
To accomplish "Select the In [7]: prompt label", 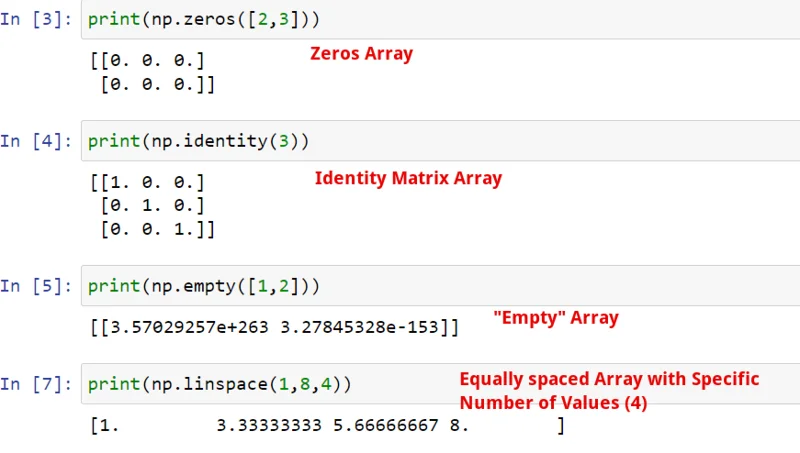I will (36, 384).
